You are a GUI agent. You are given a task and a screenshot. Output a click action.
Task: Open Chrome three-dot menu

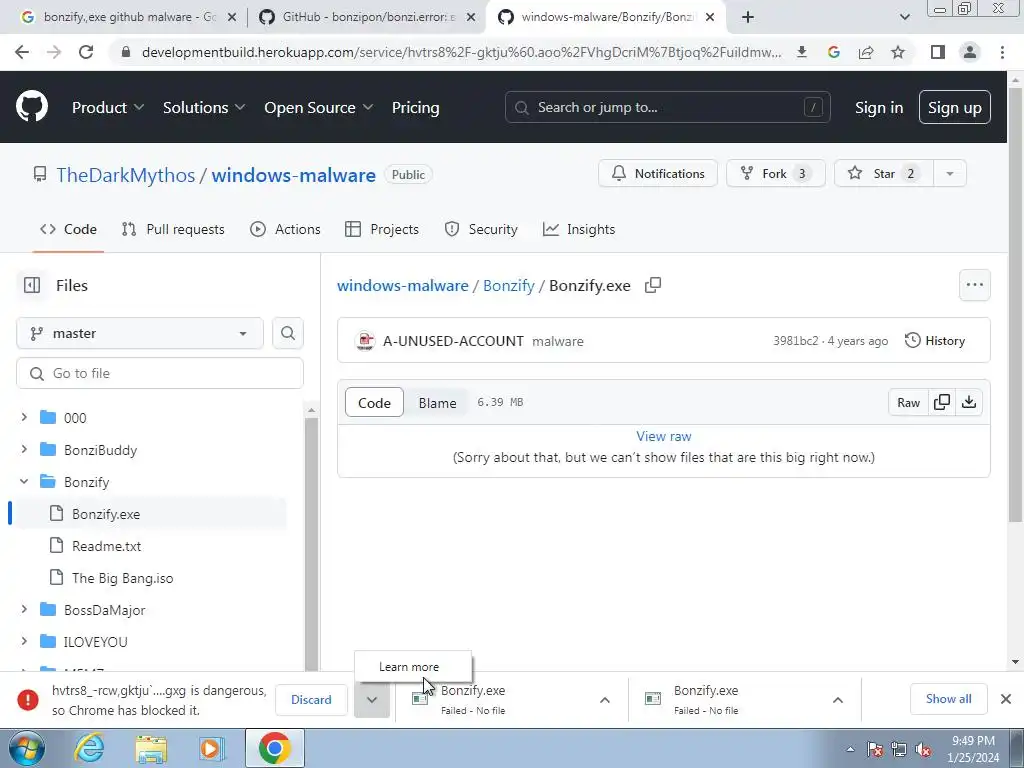[1002, 52]
